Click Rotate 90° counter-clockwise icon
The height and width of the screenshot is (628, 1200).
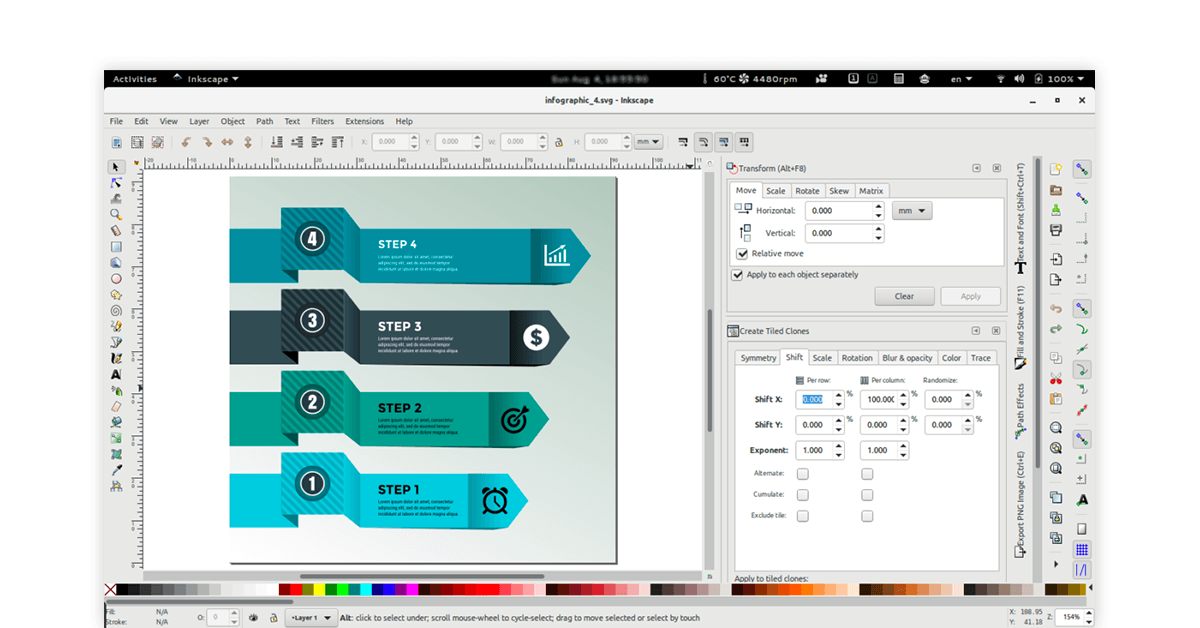pos(186,142)
